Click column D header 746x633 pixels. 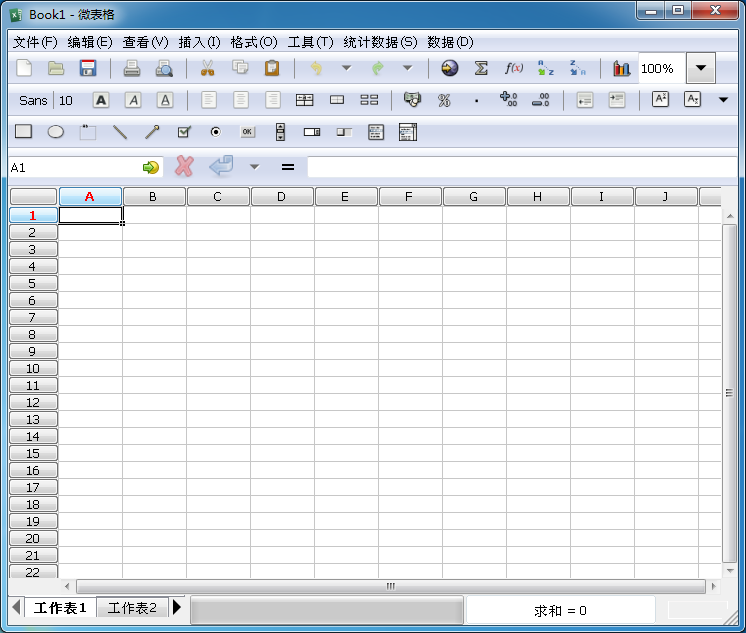click(x=282, y=197)
